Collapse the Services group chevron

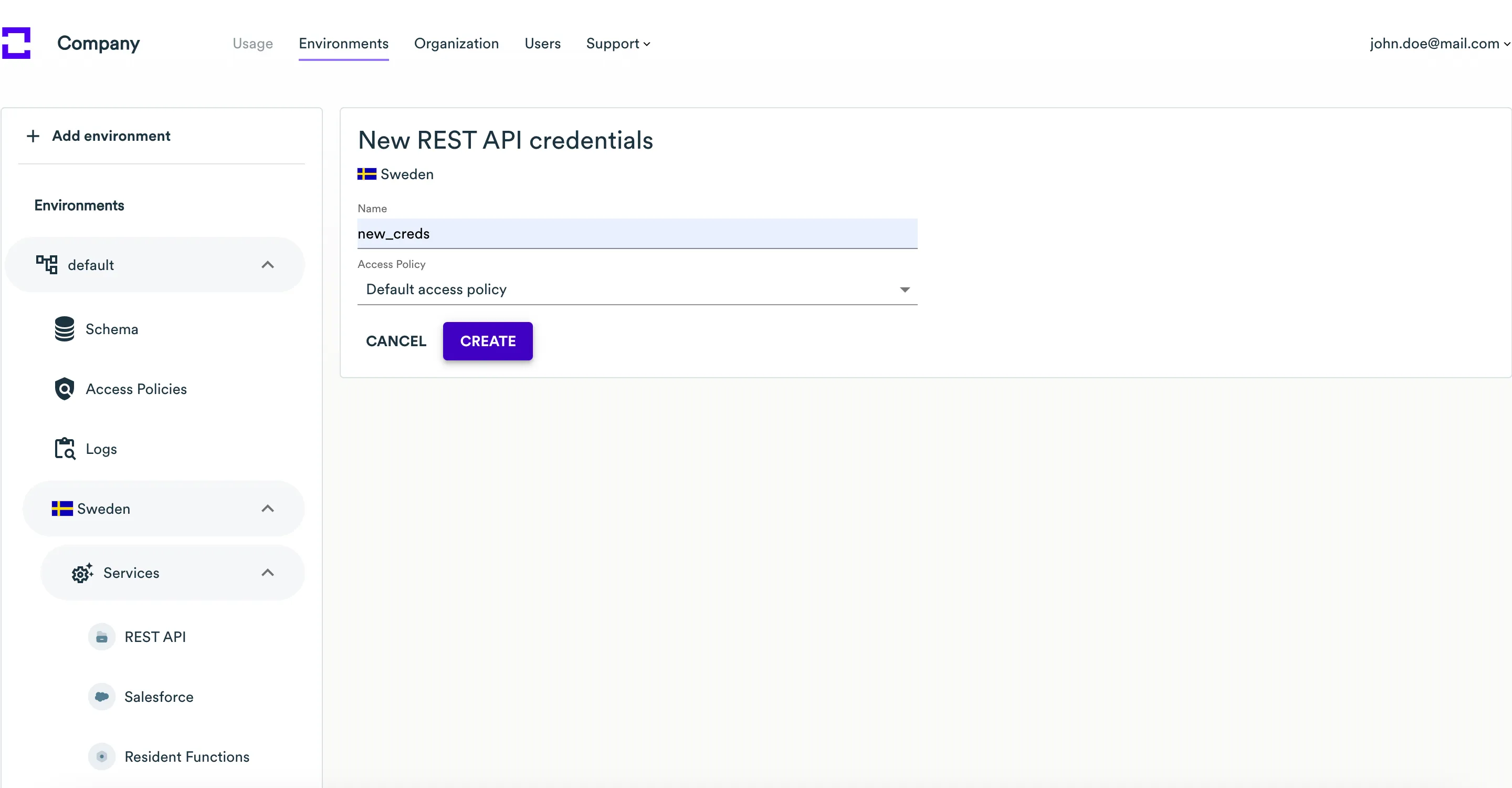tap(268, 573)
